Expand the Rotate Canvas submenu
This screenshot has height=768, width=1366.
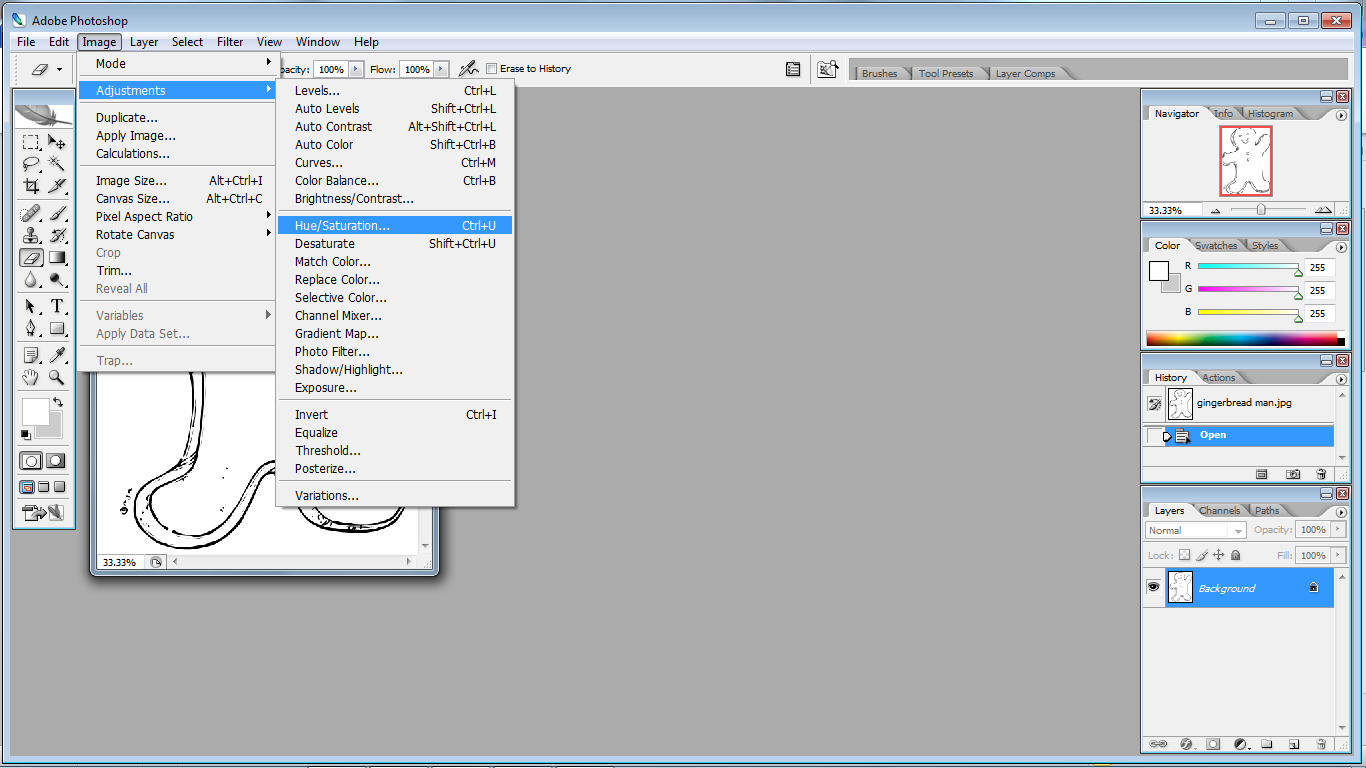(x=177, y=235)
